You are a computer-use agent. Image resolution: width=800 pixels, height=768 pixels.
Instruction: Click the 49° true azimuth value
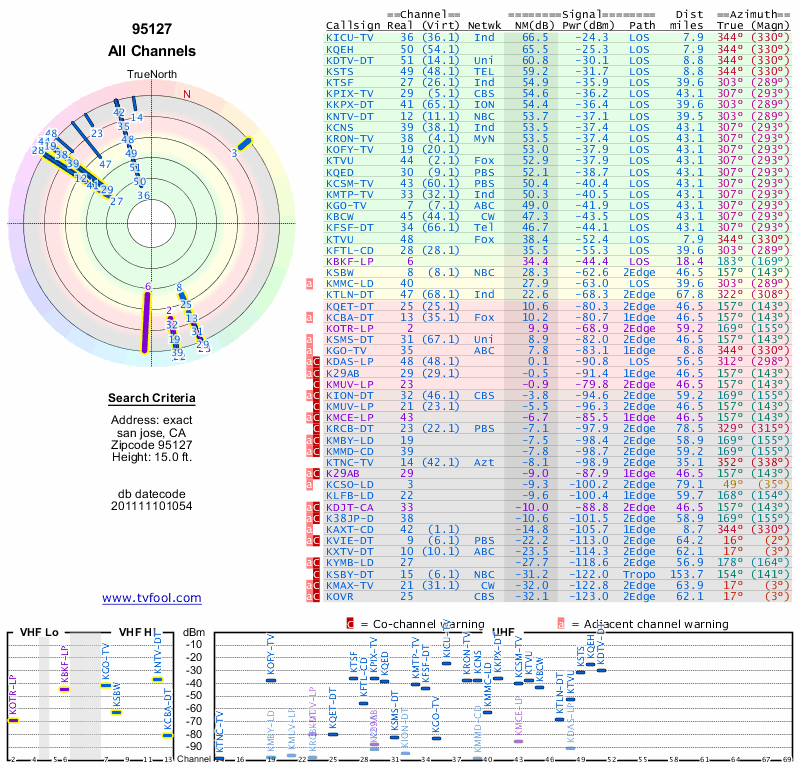pyautogui.click(x=733, y=485)
